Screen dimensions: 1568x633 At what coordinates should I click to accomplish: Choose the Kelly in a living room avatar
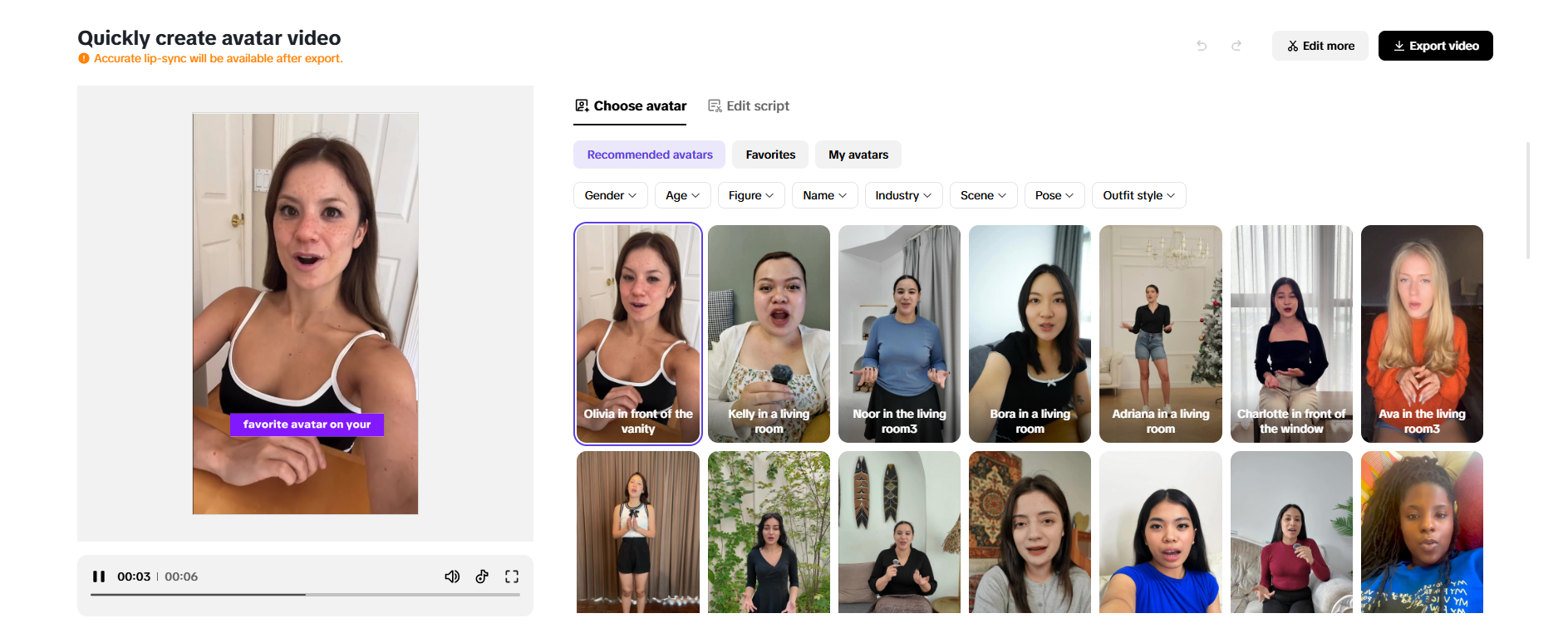point(769,333)
